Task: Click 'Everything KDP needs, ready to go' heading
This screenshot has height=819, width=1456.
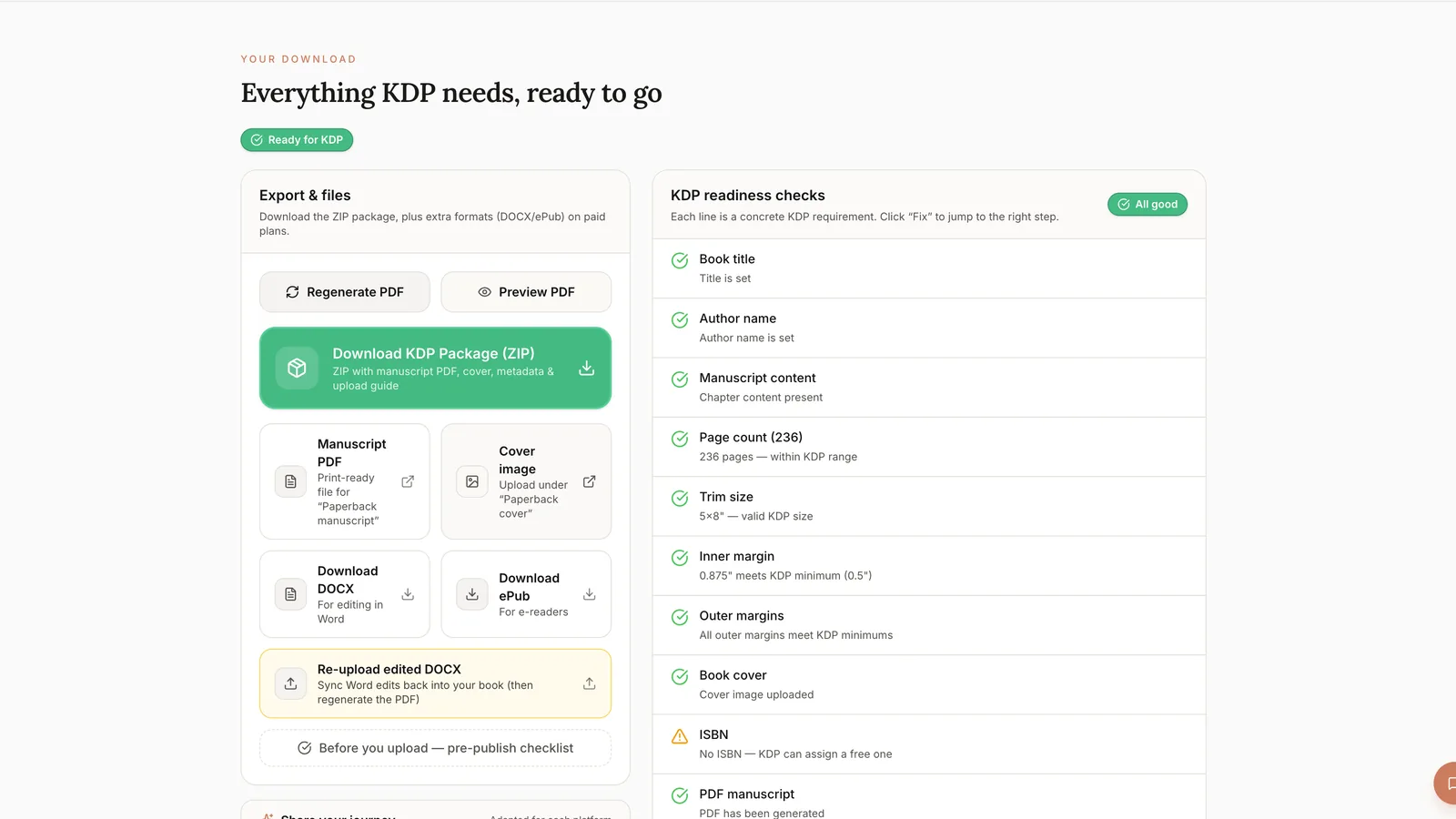Action: tap(451, 94)
